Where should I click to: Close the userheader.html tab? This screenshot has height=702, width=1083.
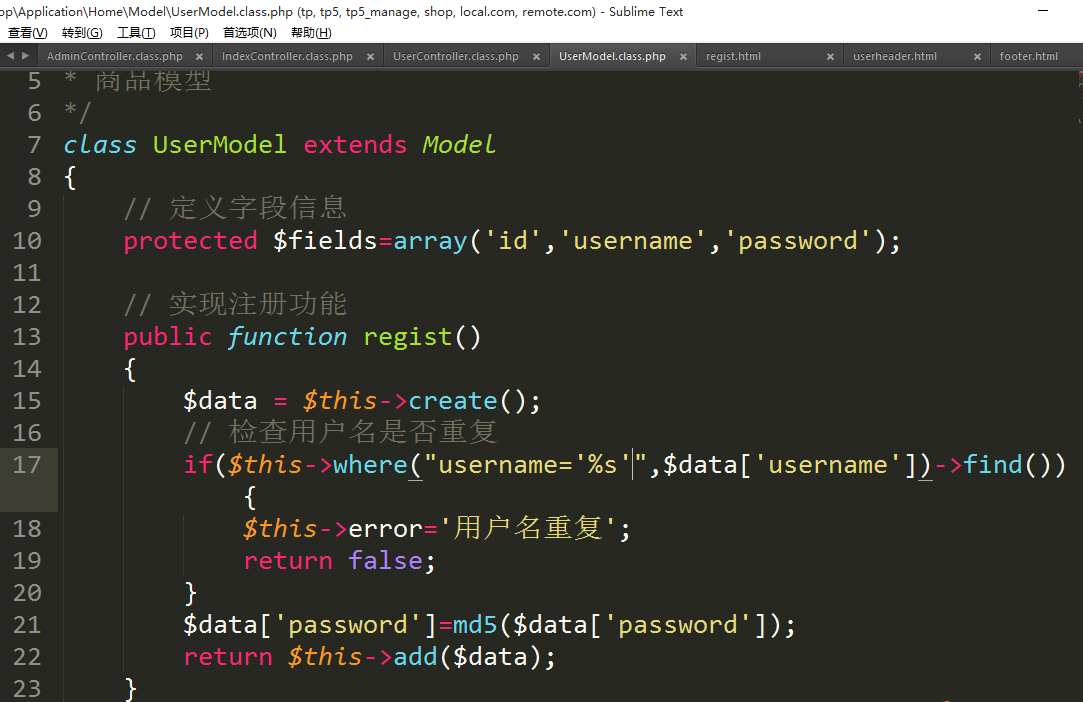(x=977, y=57)
